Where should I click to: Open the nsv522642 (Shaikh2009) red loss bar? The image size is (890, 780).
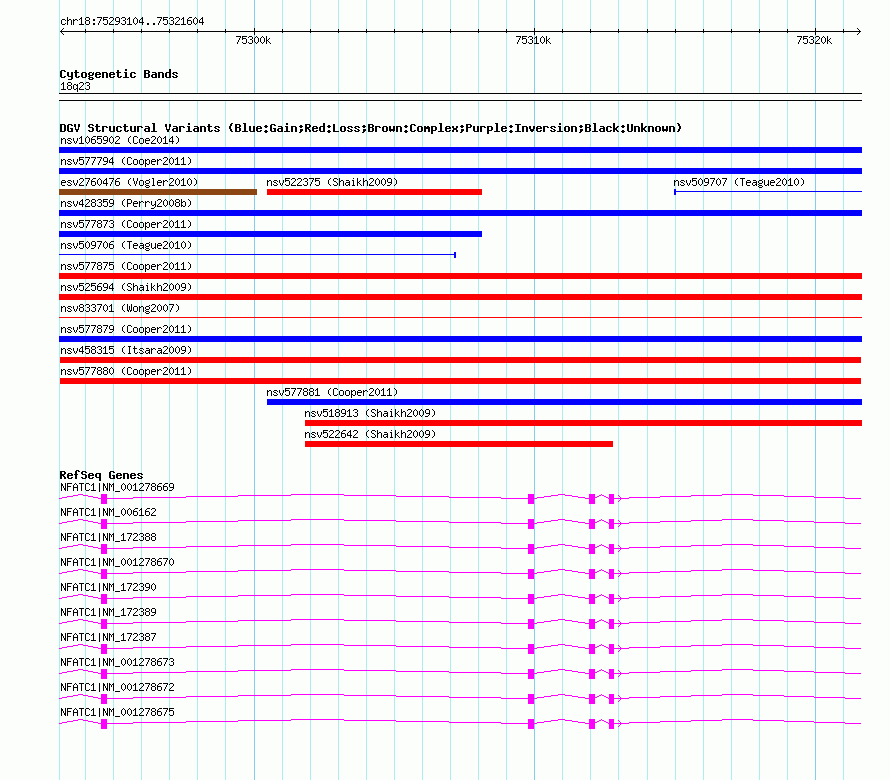click(459, 444)
